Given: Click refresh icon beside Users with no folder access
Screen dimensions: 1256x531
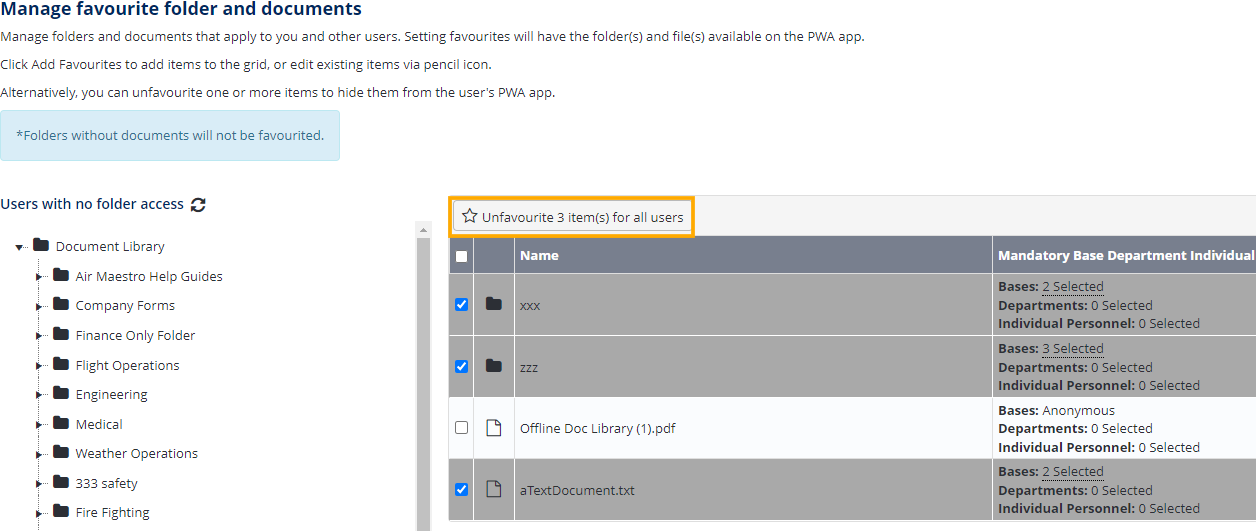Looking at the screenshot, I should (x=198, y=204).
